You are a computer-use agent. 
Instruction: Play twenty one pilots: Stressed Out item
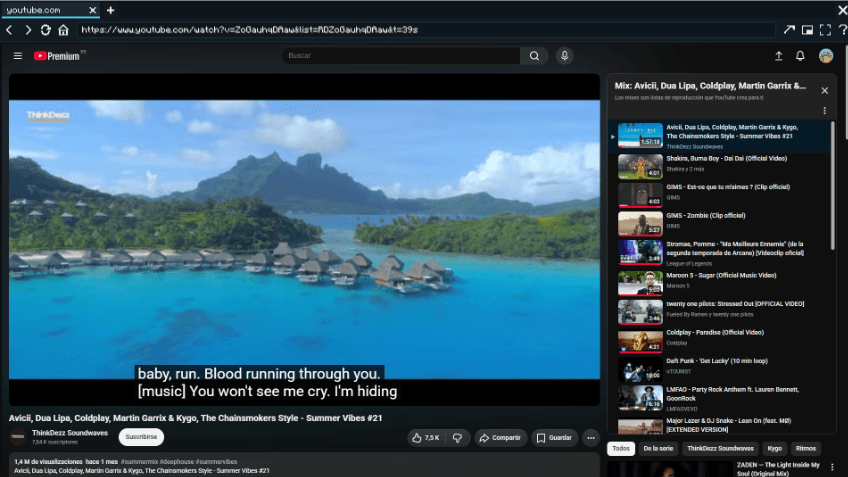coord(719,312)
